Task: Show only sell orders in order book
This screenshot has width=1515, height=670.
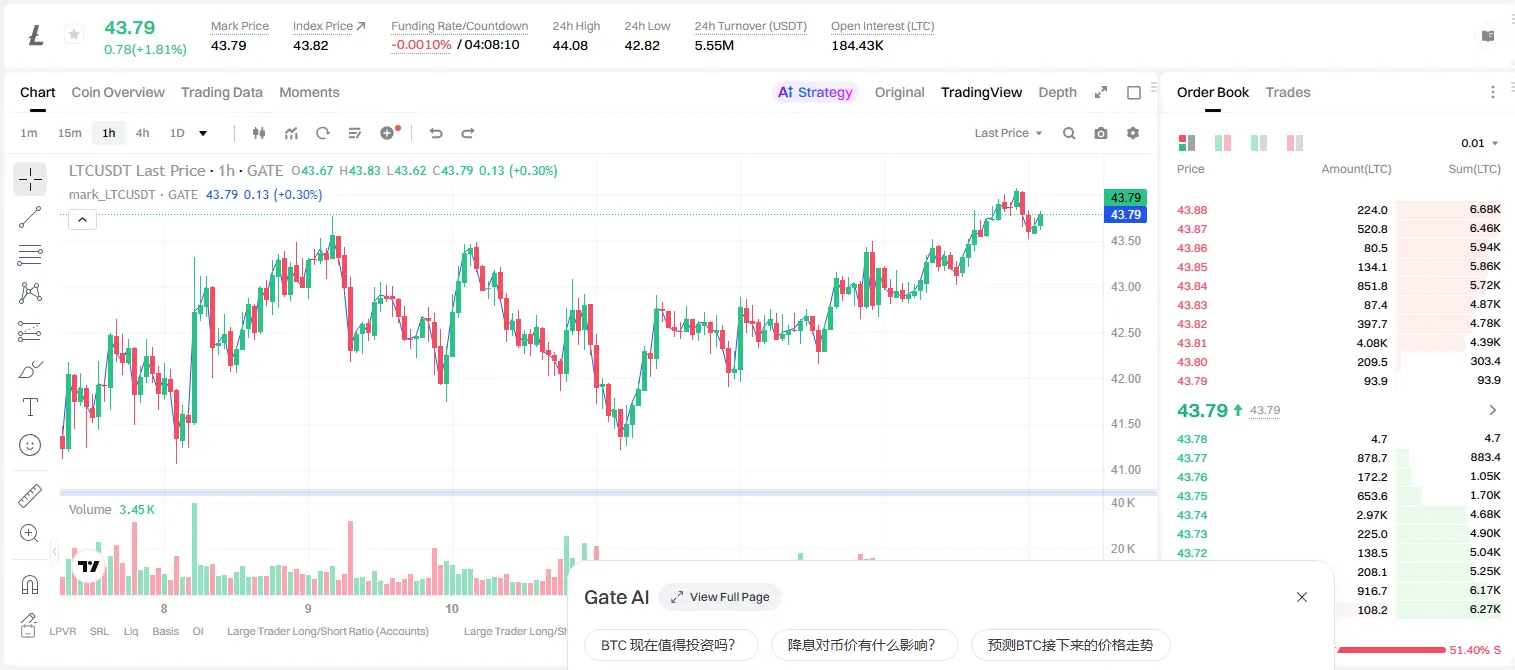Action: click(1295, 143)
